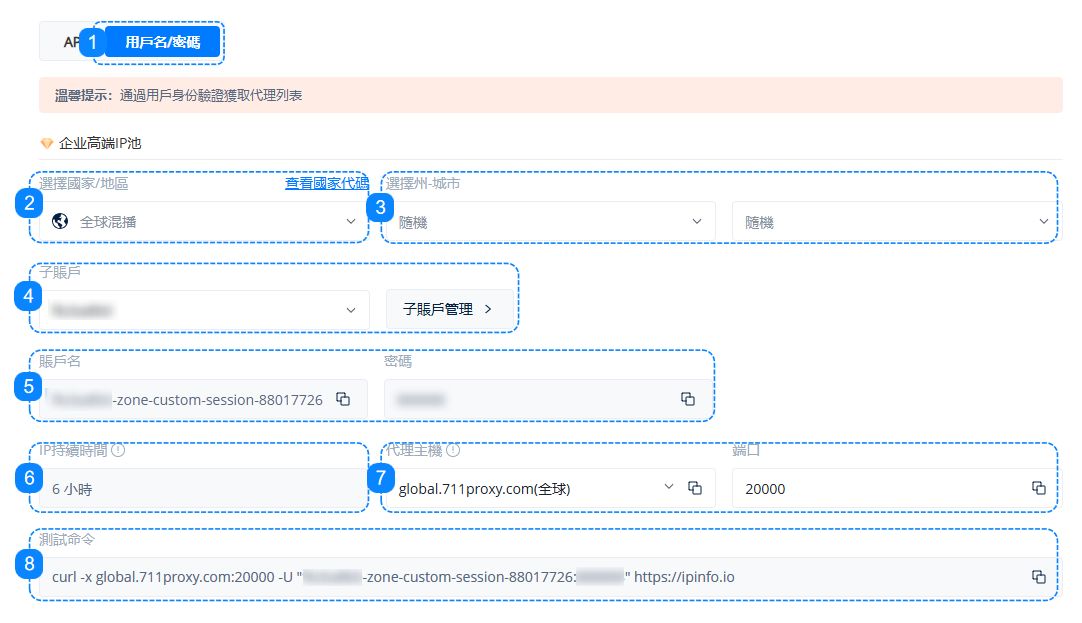Copy the account name (賬戶名) value
The height and width of the screenshot is (623, 1082).
343,399
